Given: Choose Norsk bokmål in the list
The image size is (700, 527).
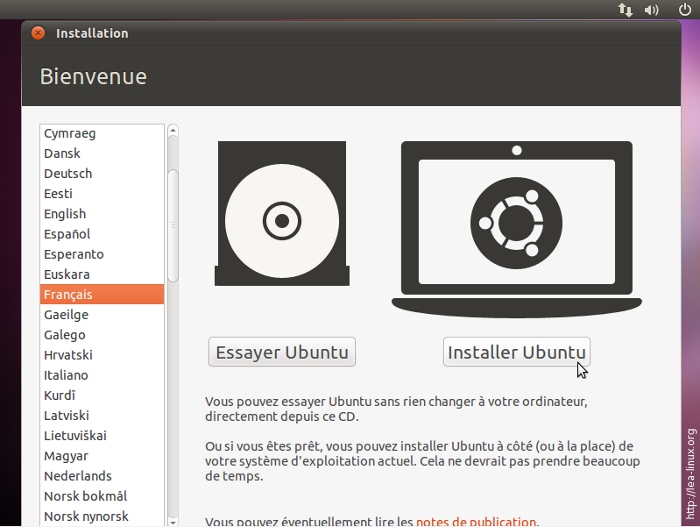Looking at the screenshot, I should coord(85,496).
